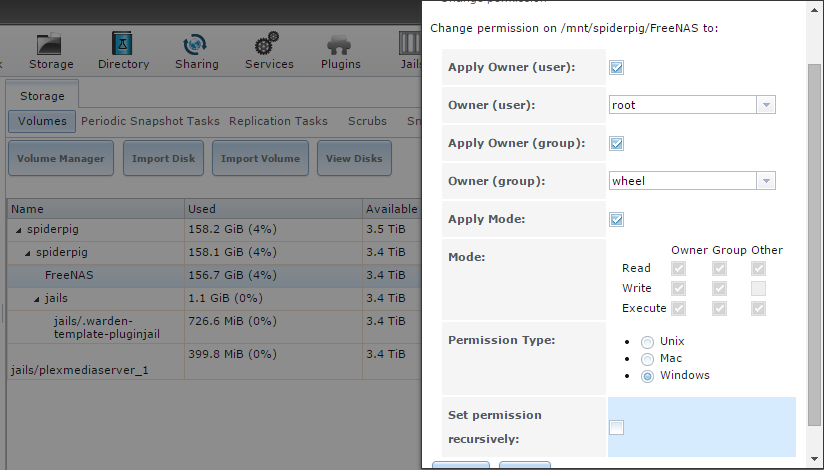Uncheck the Apply Owner (user) checkbox

[617, 68]
